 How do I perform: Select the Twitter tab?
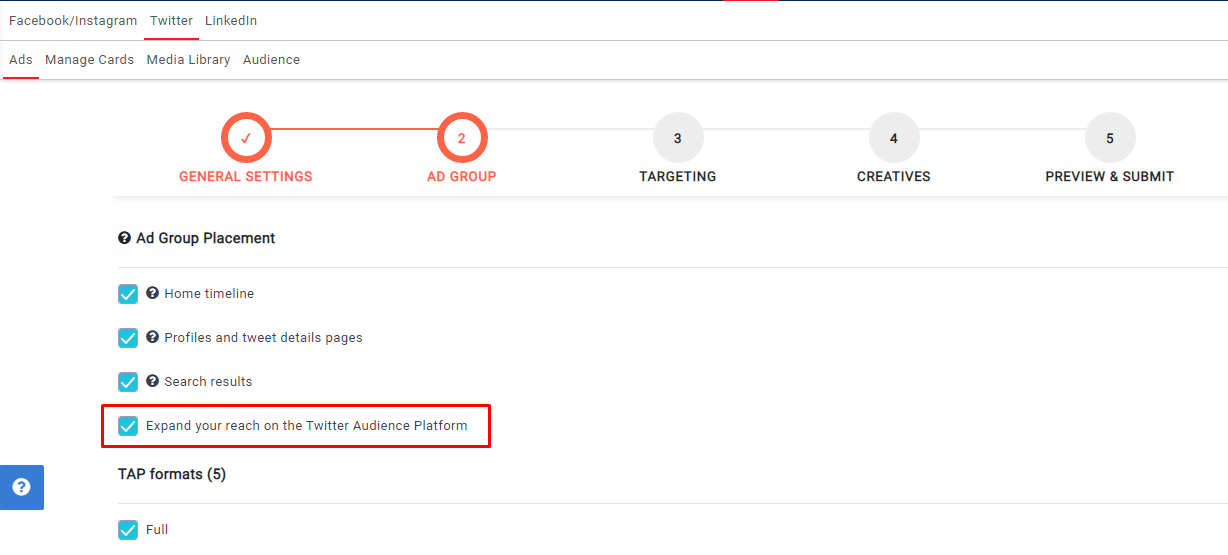pyautogui.click(x=171, y=21)
